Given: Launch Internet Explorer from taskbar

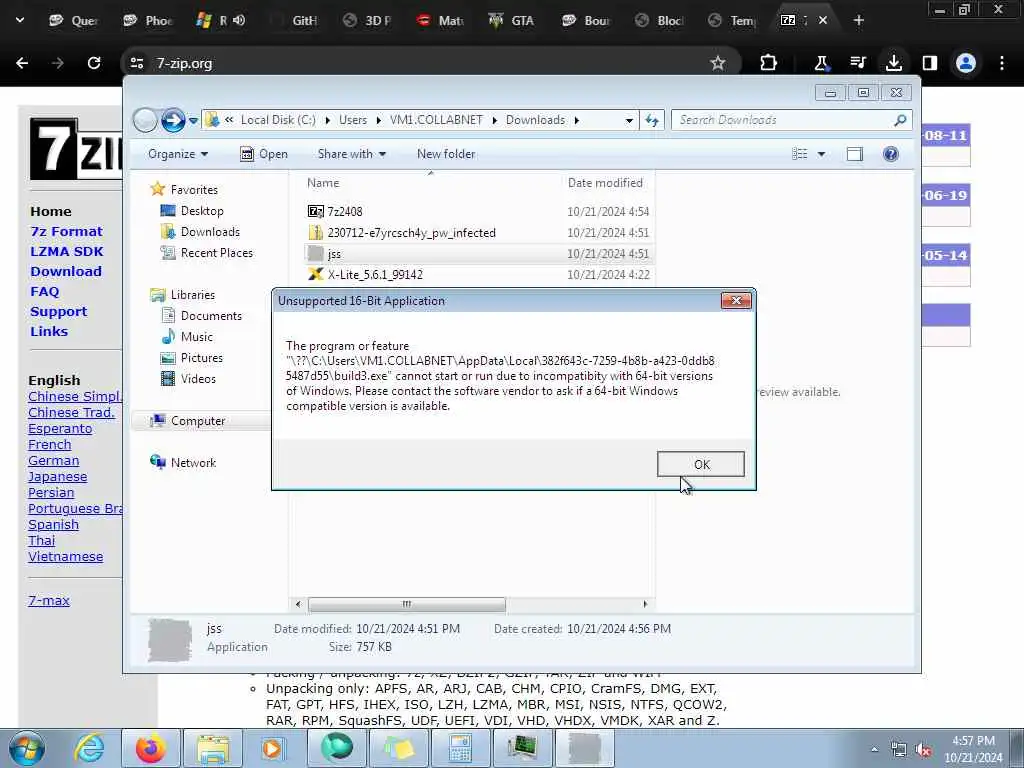Looking at the screenshot, I should [88, 748].
